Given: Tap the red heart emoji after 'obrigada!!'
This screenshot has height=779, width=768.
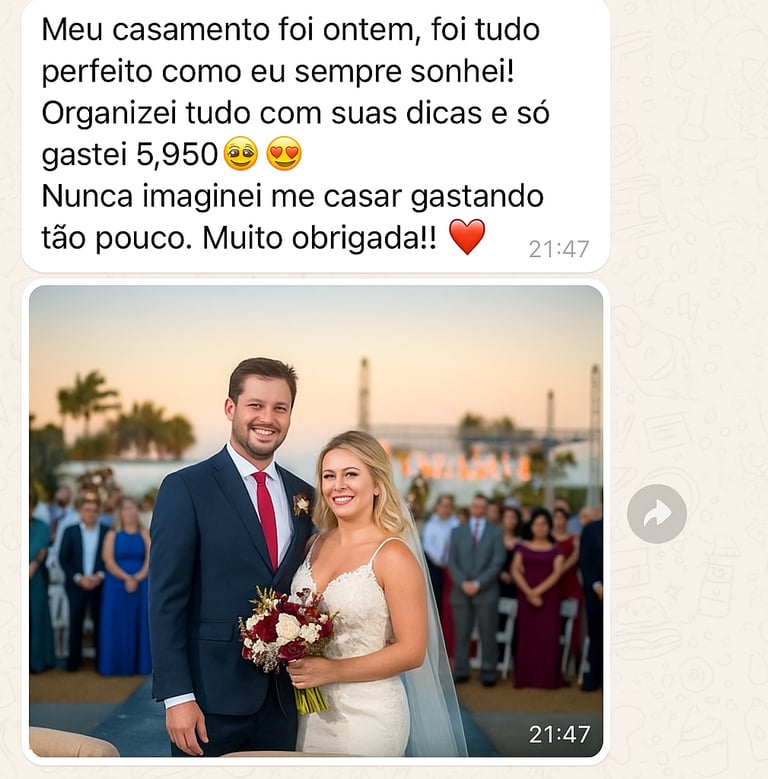Looking at the screenshot, I should pyautogui.click(x=467, y=237).
